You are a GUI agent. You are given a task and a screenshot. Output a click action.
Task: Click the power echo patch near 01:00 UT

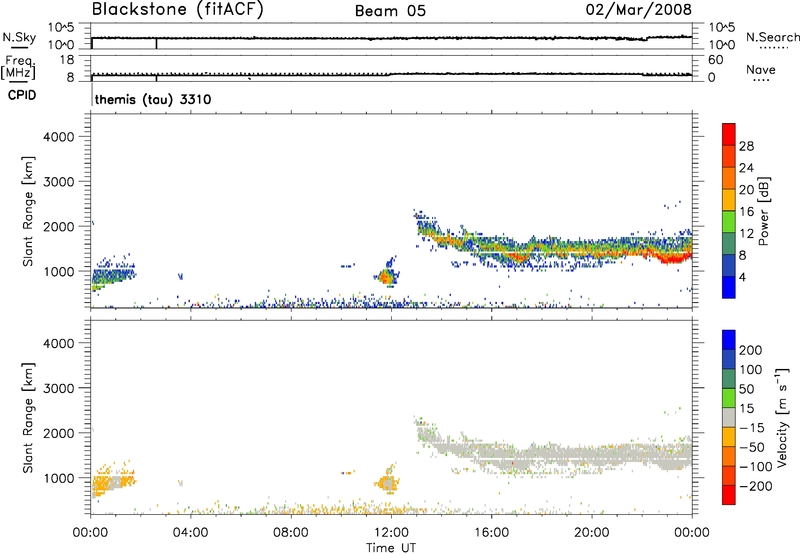(x=112, y=275)
